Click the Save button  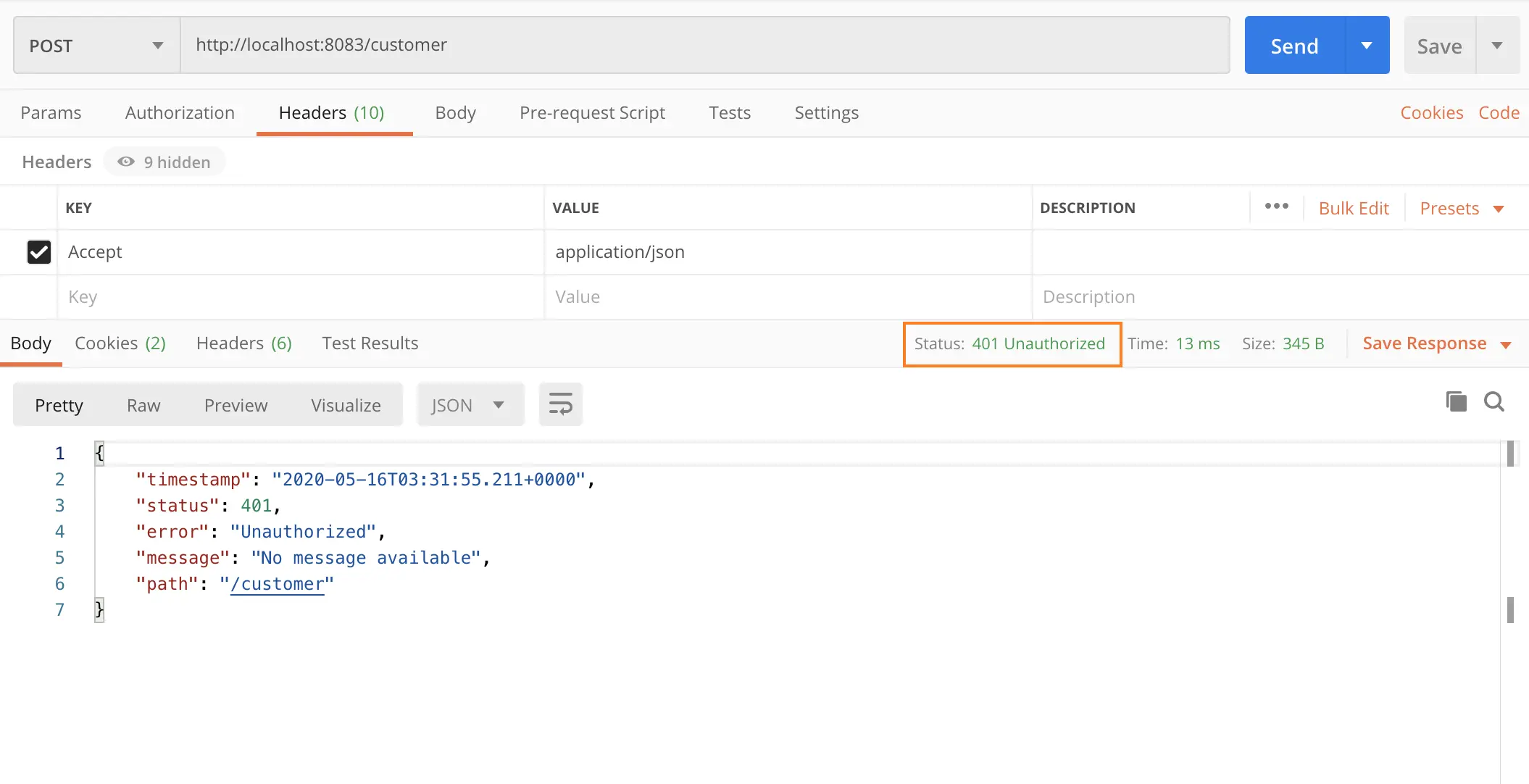1440,46
